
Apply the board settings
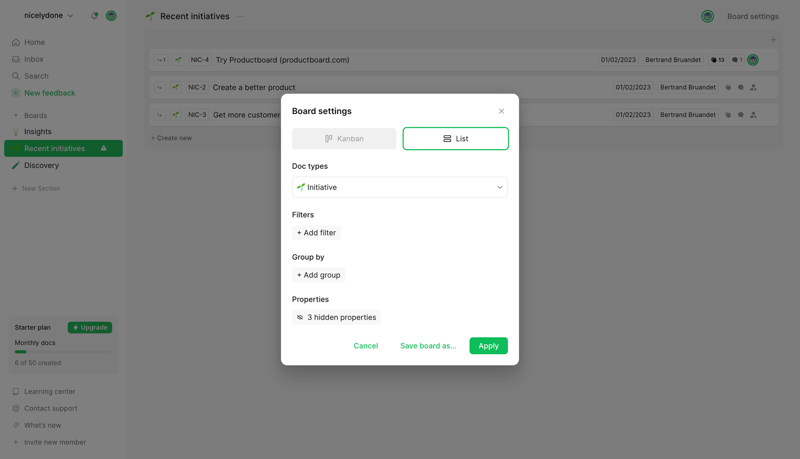(488, 346)
